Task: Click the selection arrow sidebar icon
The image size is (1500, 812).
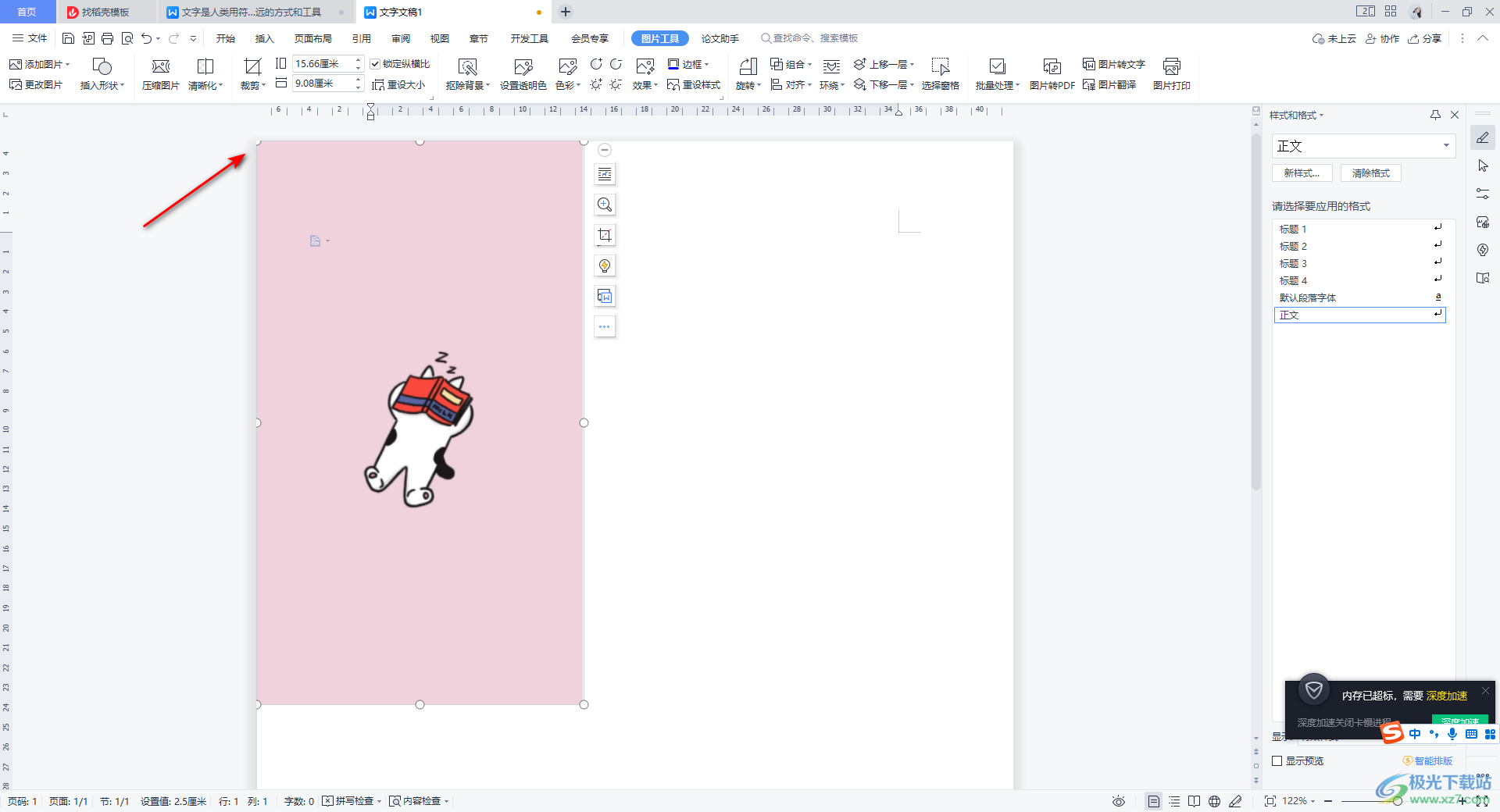Action: tap(1483, 166)
